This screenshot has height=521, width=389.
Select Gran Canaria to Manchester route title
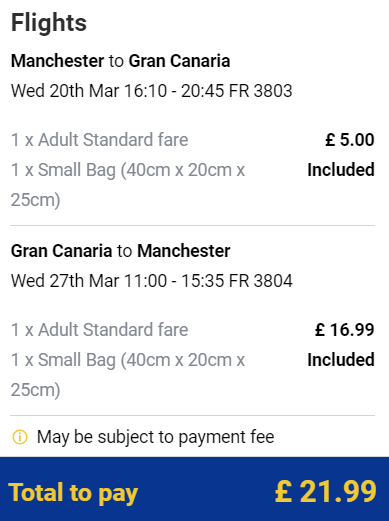(120, 251)
